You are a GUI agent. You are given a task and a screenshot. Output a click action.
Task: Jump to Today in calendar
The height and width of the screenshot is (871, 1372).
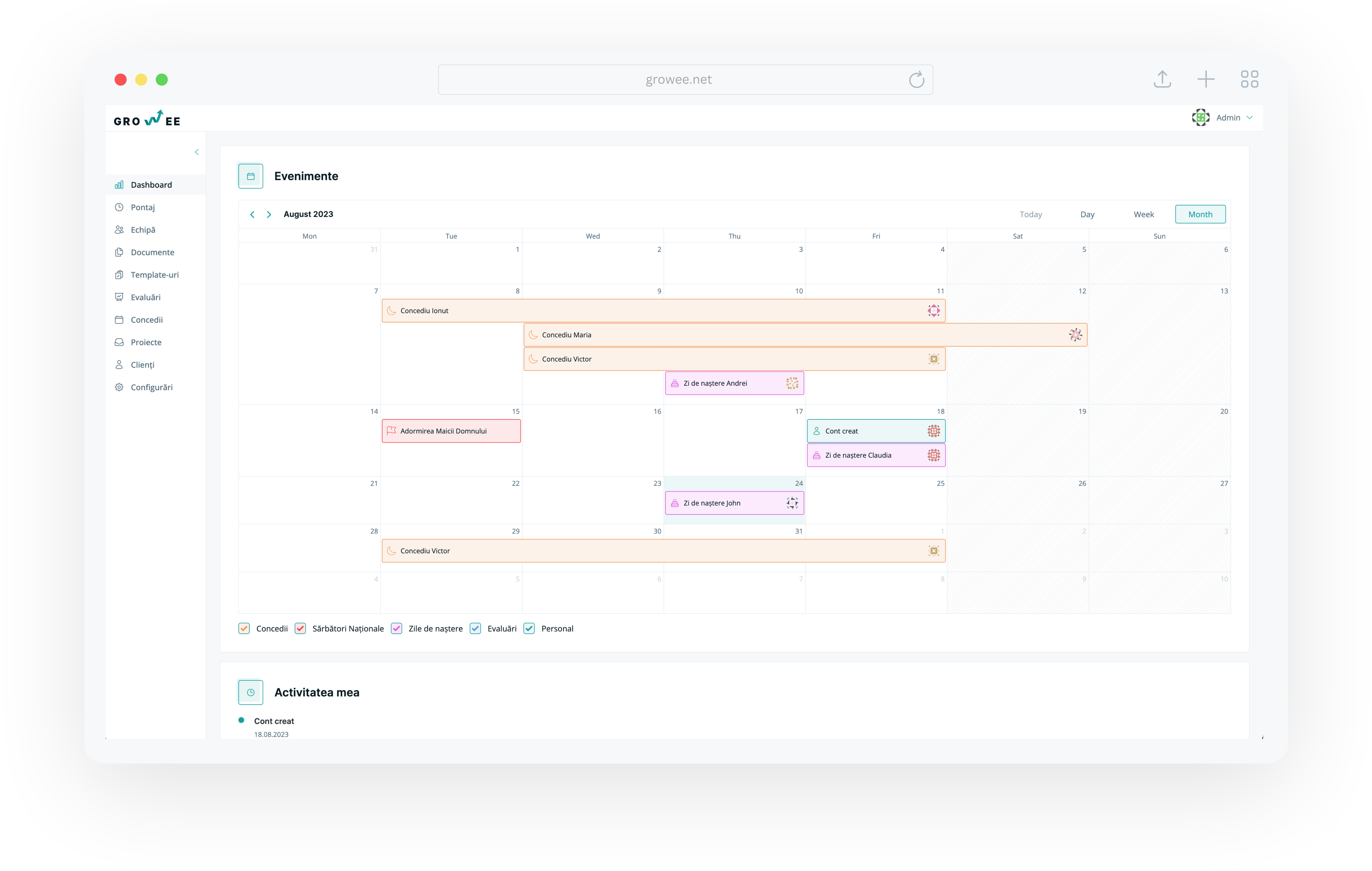[1031, 215]
